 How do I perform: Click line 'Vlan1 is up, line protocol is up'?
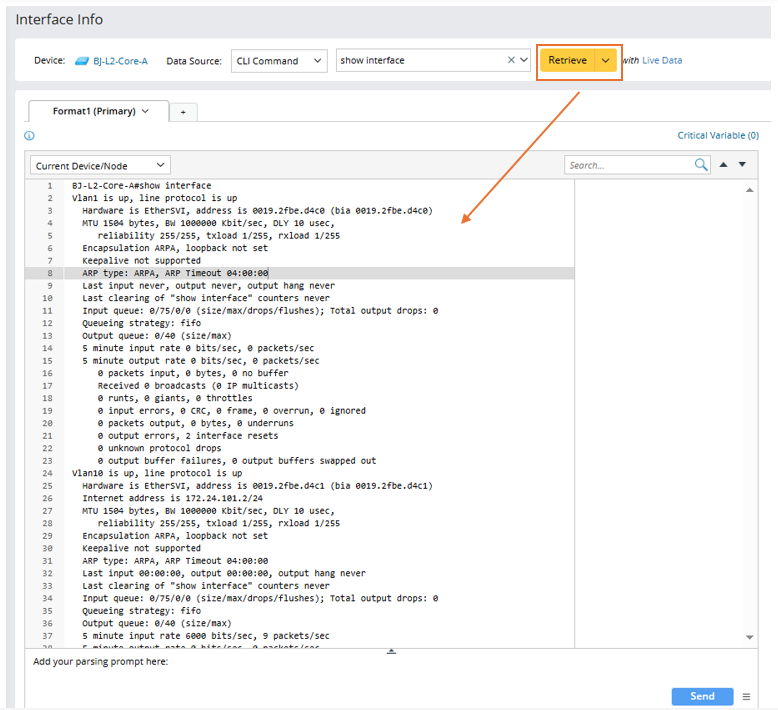click(x=154, y=198)
